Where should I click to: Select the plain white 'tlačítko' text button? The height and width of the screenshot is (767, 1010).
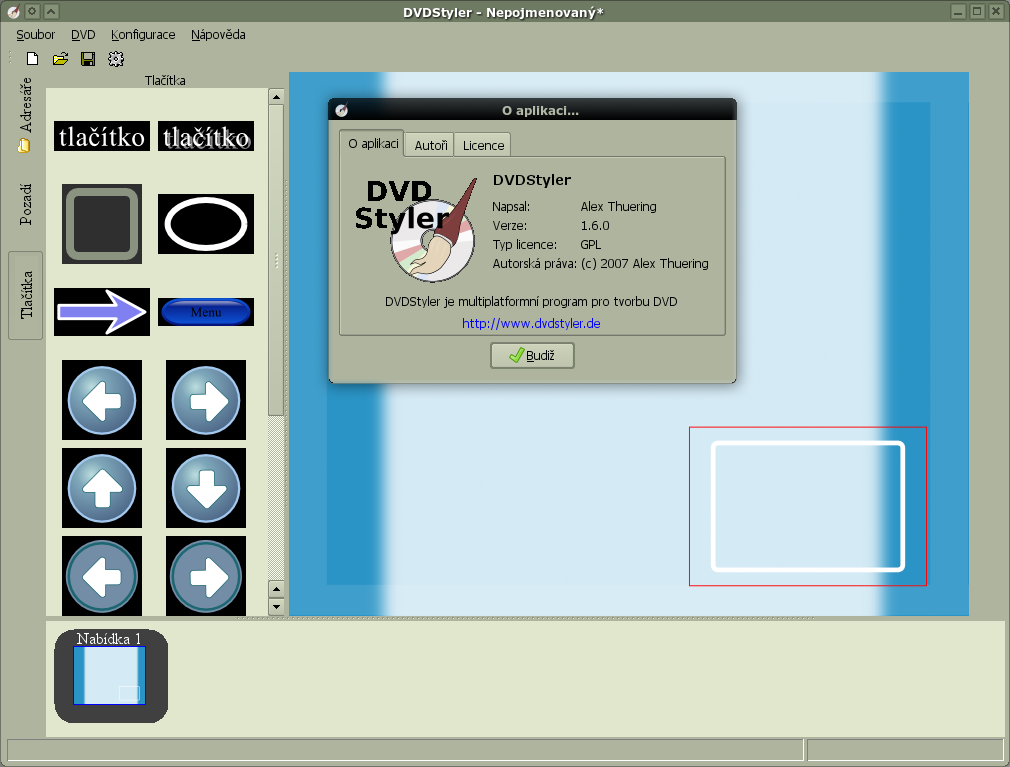(102, 136)
